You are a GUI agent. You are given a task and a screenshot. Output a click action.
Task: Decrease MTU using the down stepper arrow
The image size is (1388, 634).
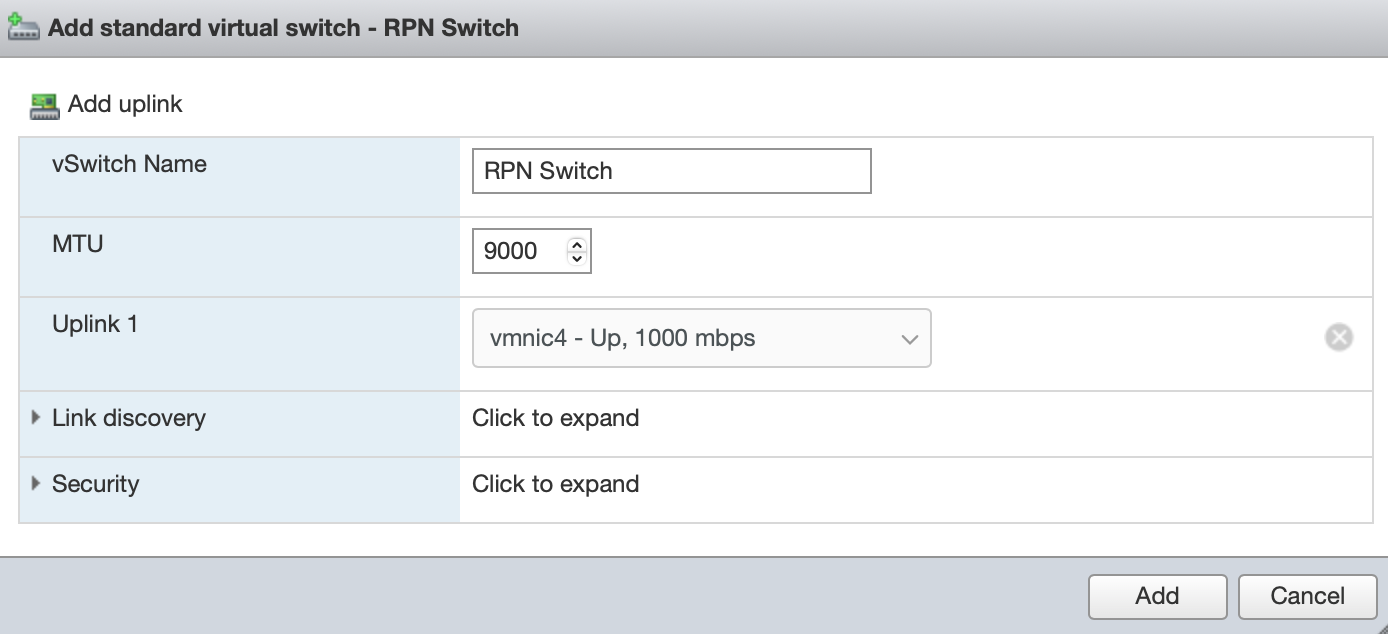(576, 259)
